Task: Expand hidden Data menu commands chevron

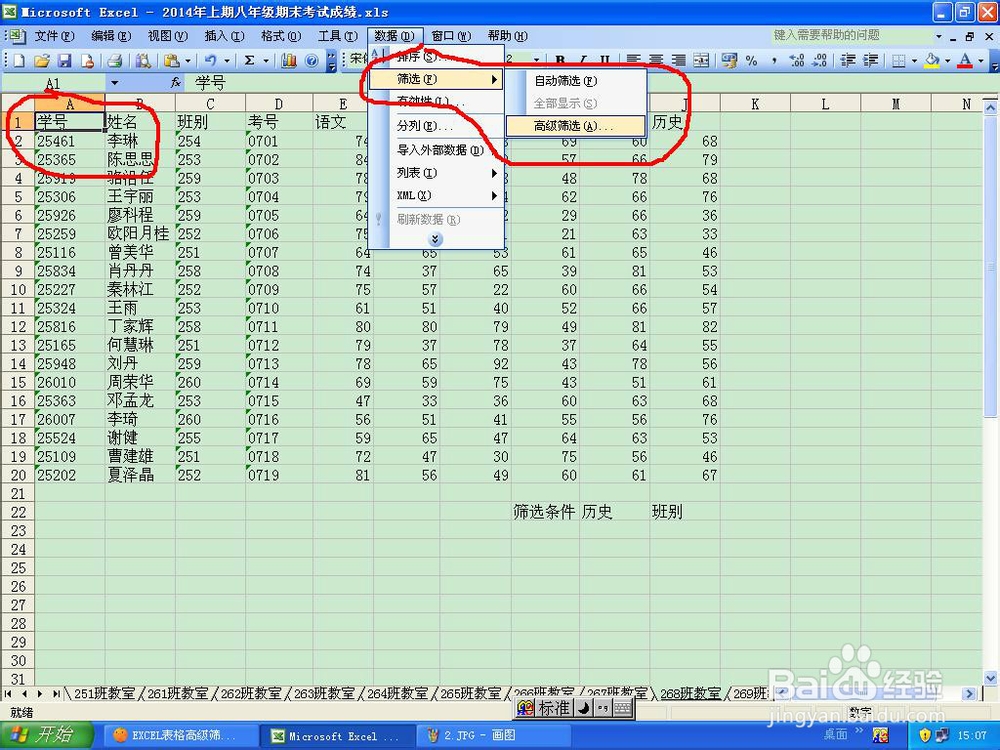Action: coord(434,240)
